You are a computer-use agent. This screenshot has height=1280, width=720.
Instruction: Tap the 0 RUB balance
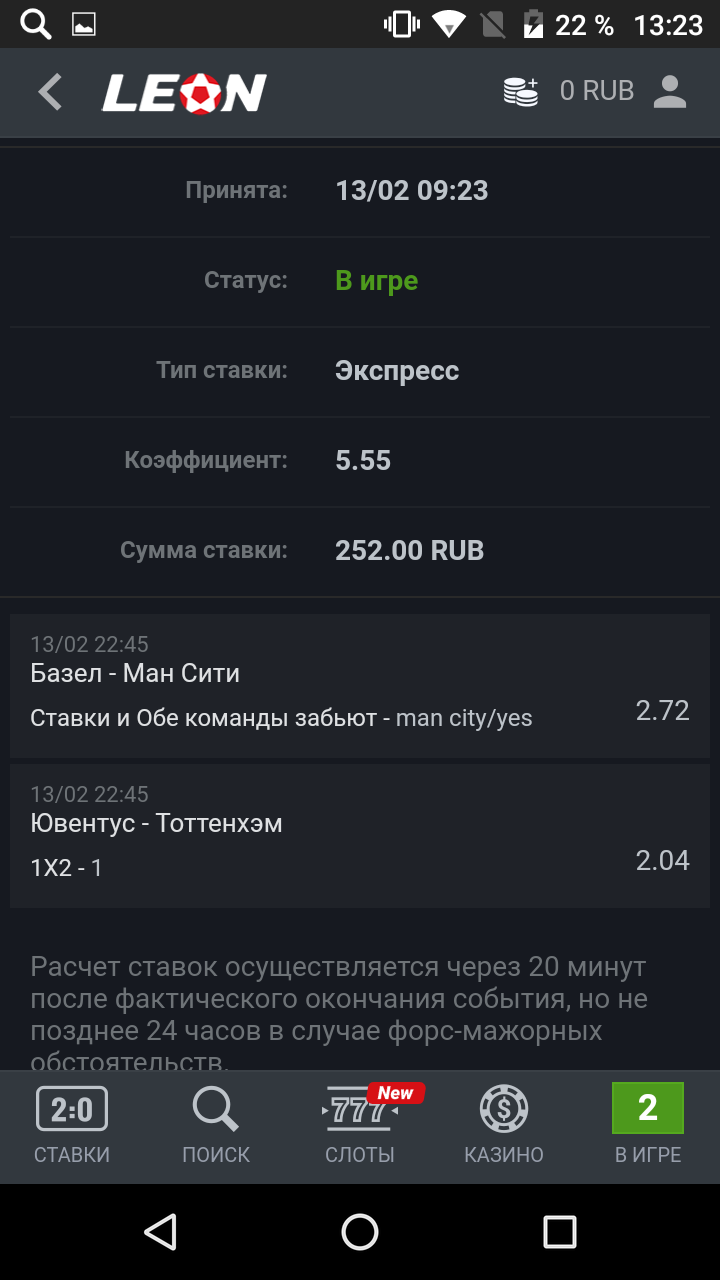click(597, 91)
